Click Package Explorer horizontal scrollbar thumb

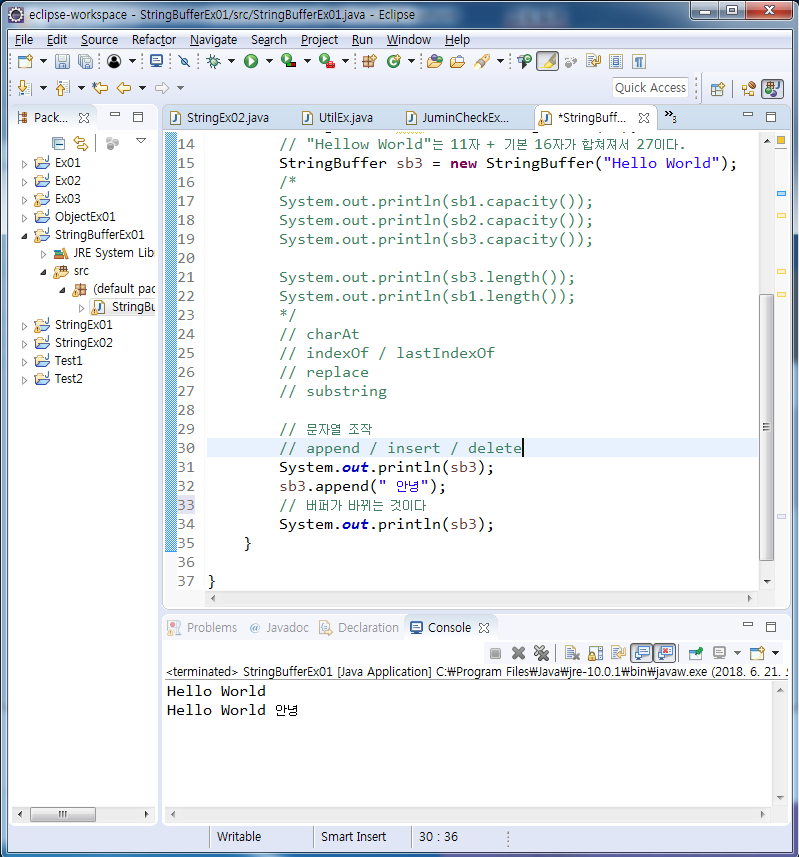pyautogui.click(x=63, y=814)
